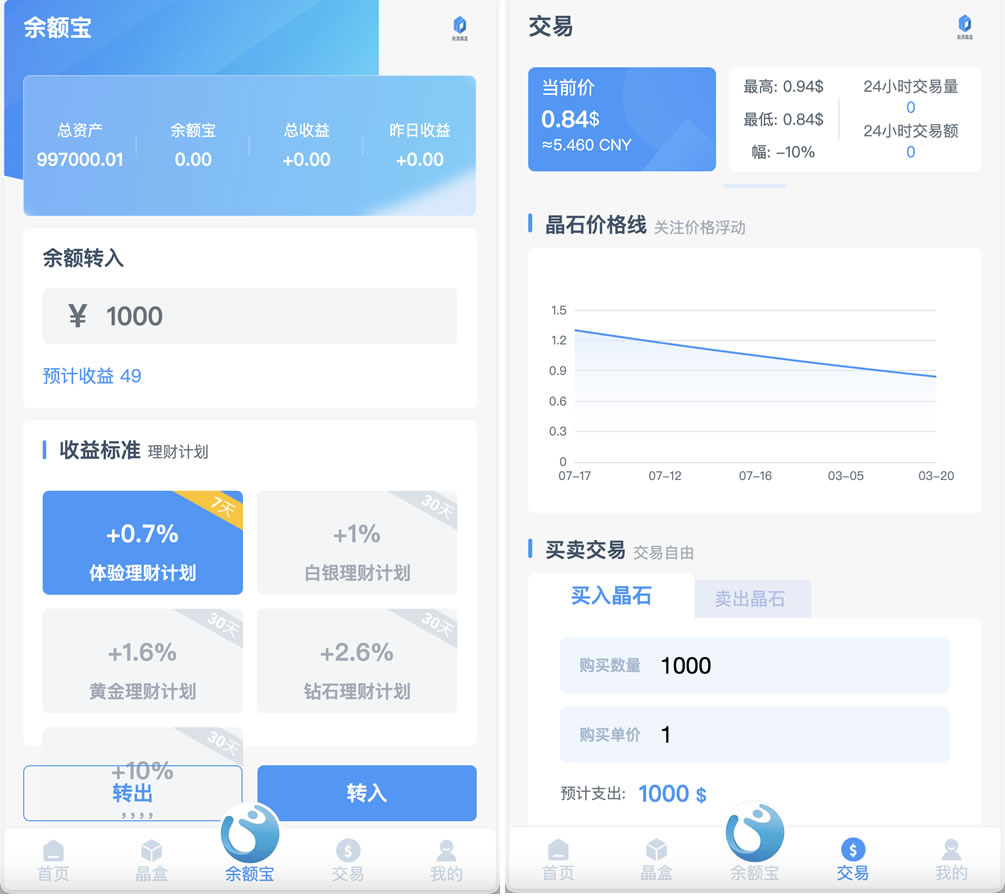Click the page indicator bar below price cards

point(755,186)
